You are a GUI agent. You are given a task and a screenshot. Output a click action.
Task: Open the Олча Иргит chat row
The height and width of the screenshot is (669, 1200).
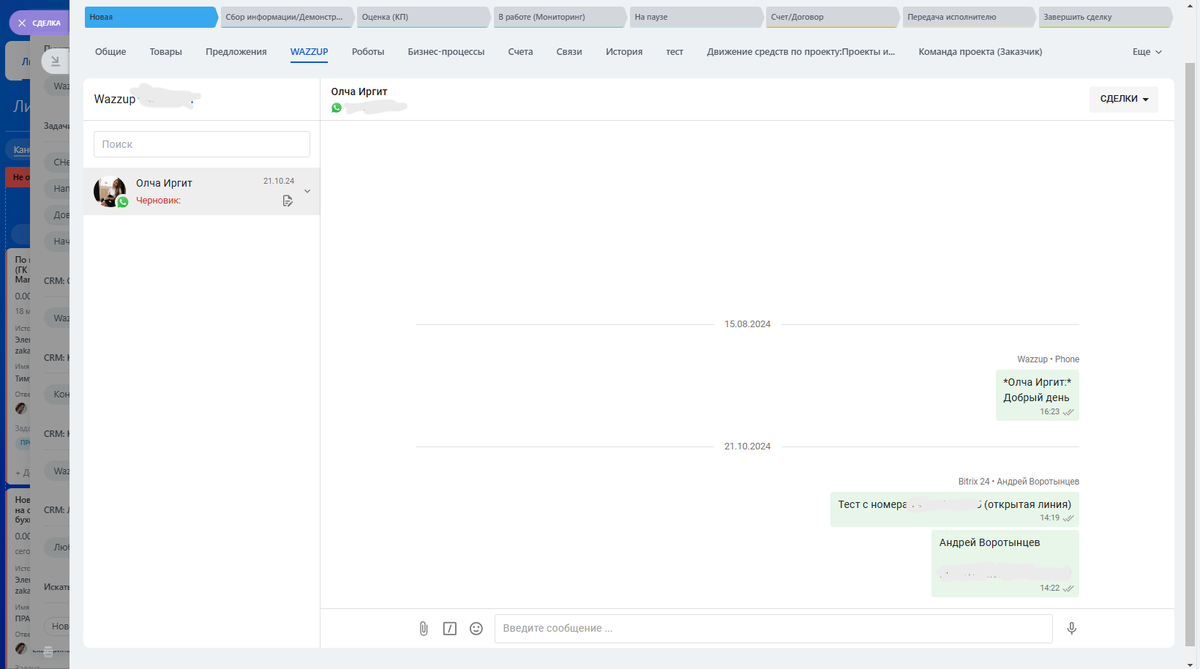(202, 191)
